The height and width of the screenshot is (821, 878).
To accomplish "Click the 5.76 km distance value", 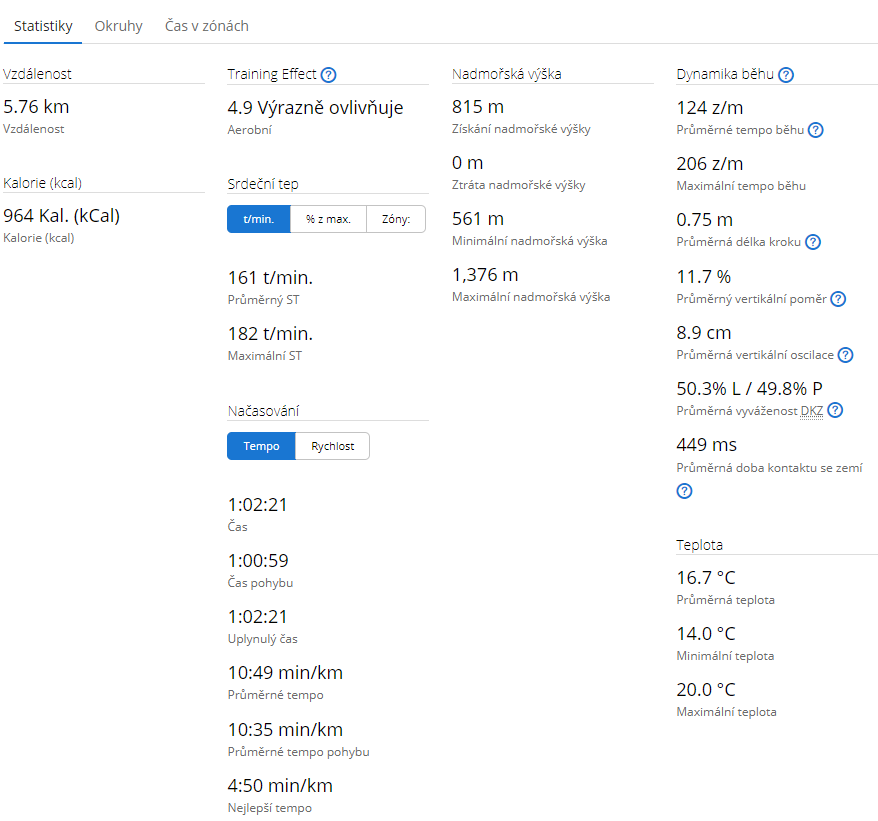I will pyautogui.click(x=36, y=107).
